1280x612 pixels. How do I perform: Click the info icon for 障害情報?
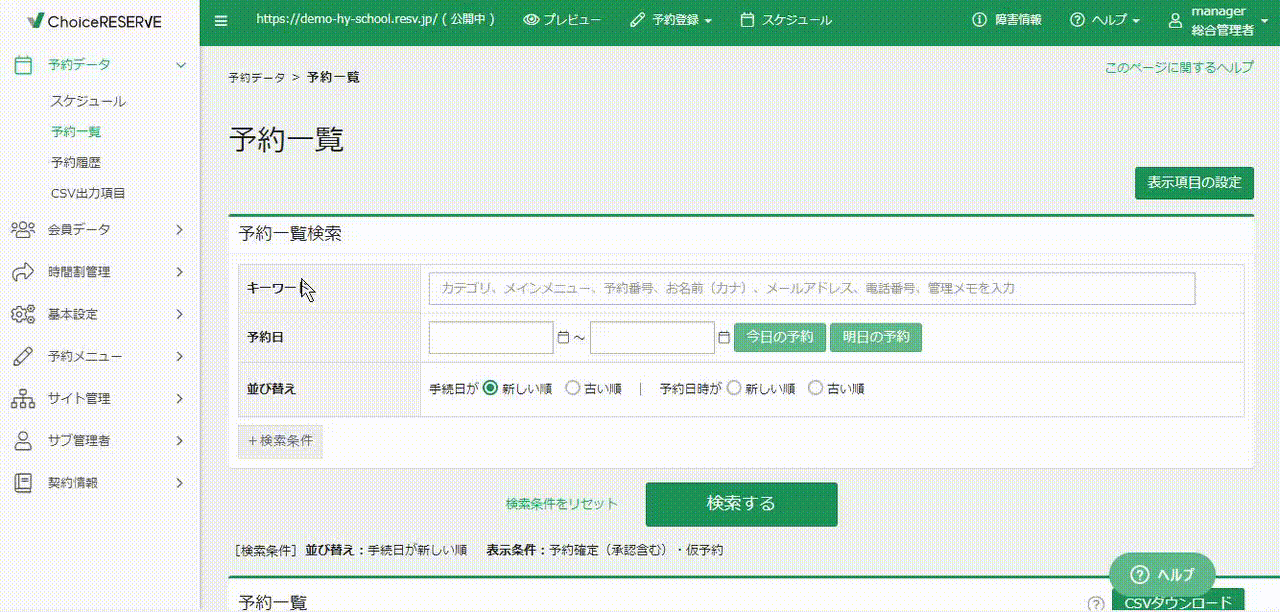[x=979, y=20]
